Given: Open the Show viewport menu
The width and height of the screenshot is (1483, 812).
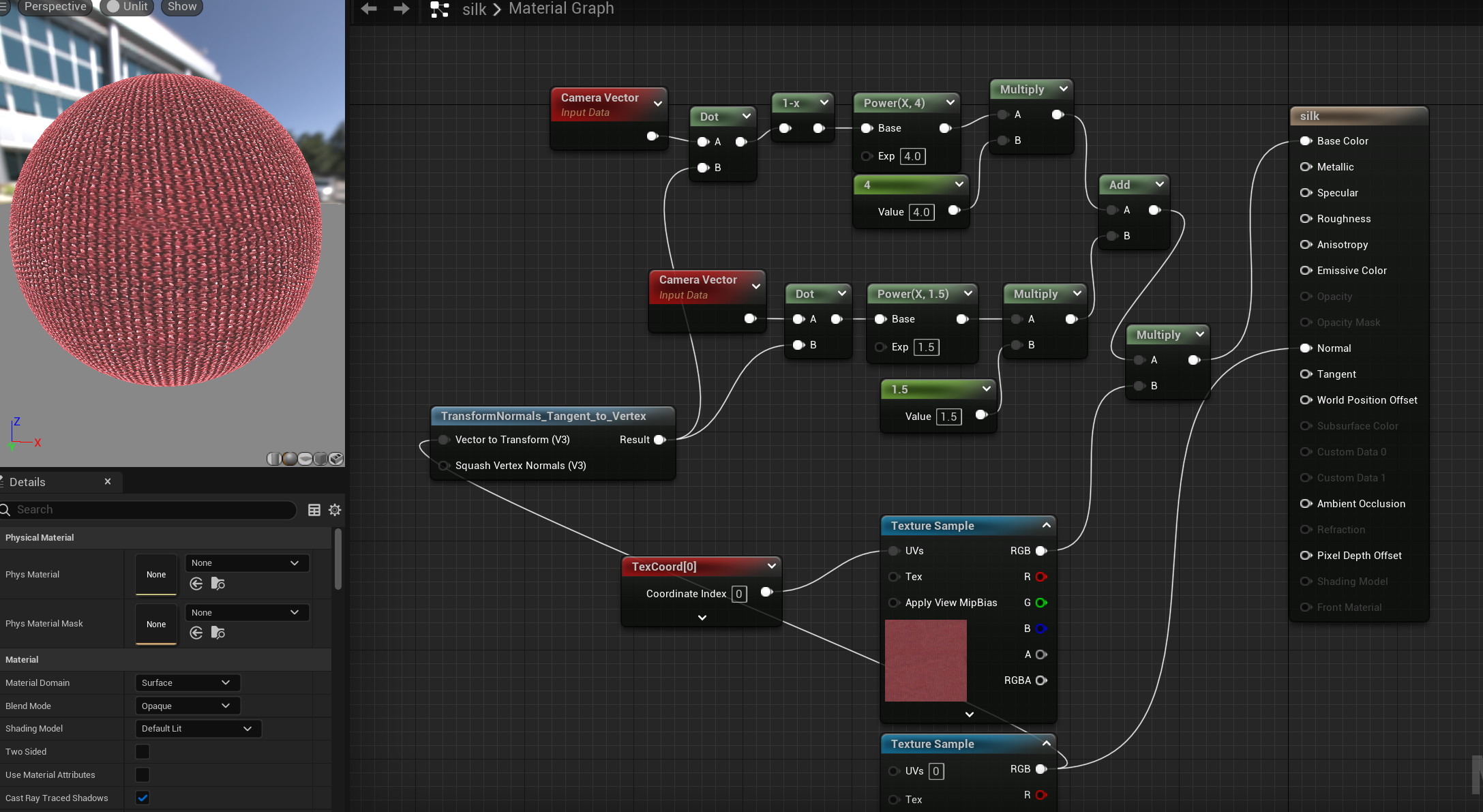Looking at the screenshot, I should coord(182,7).
